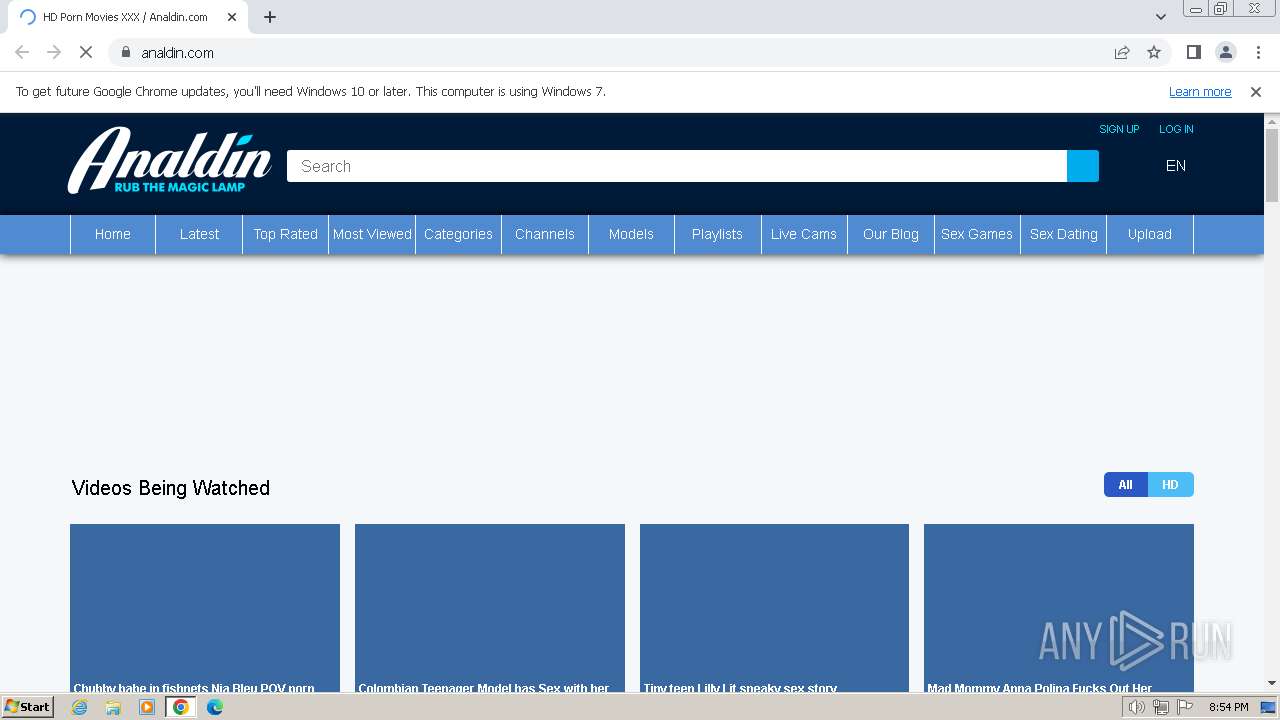Share this page using the share icon
Screen dimensions: 1280x720
coord(1122,52)
